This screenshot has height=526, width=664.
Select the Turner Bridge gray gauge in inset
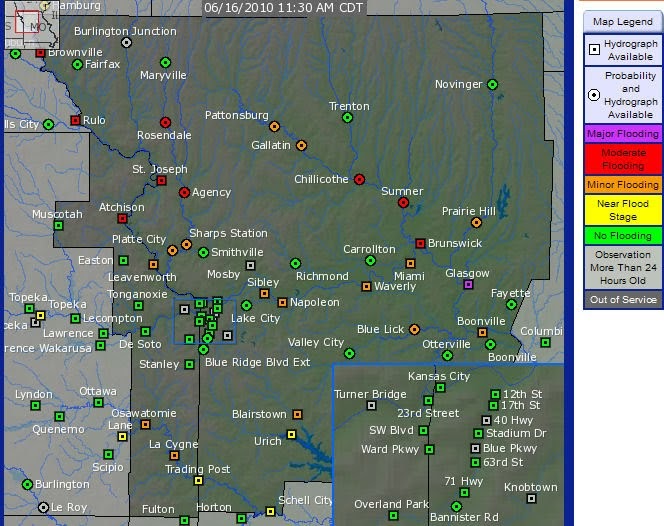click(371, 406)
